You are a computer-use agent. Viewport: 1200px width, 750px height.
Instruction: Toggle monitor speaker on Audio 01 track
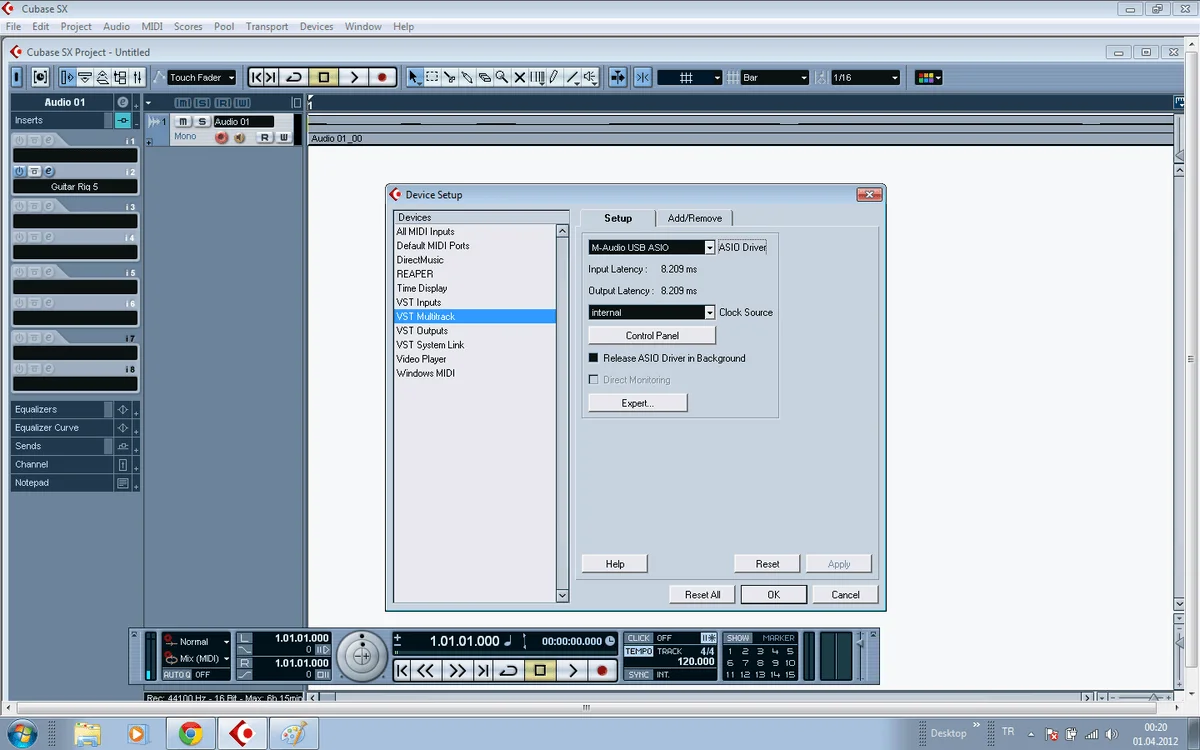coord(239,138)
